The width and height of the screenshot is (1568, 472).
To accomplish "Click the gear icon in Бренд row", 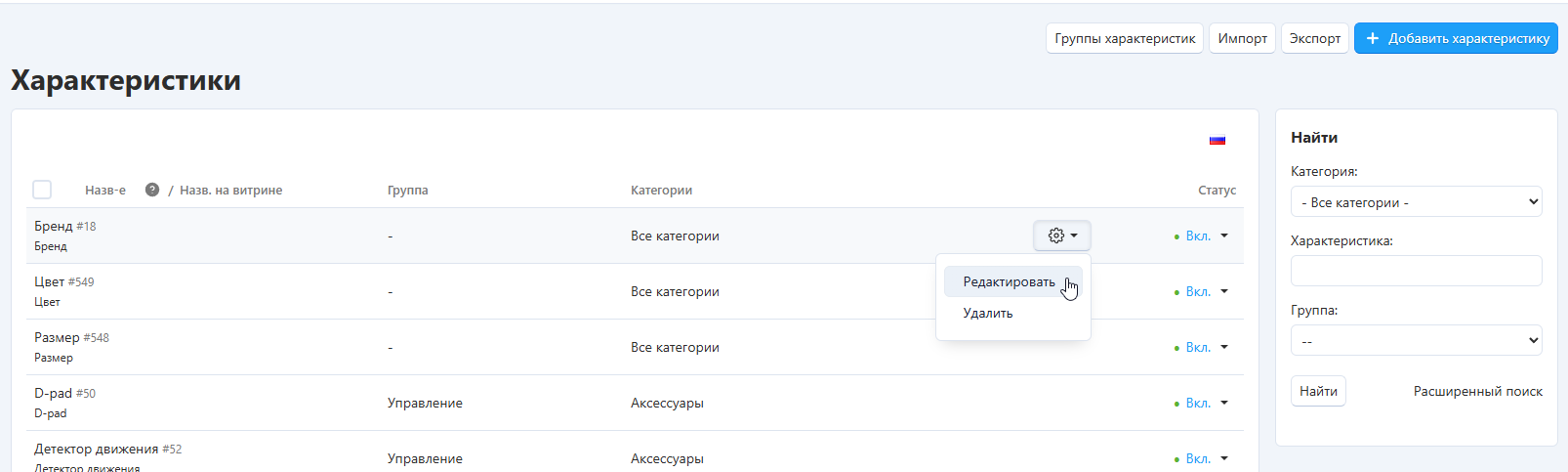I will click(x=1055, y=236).
